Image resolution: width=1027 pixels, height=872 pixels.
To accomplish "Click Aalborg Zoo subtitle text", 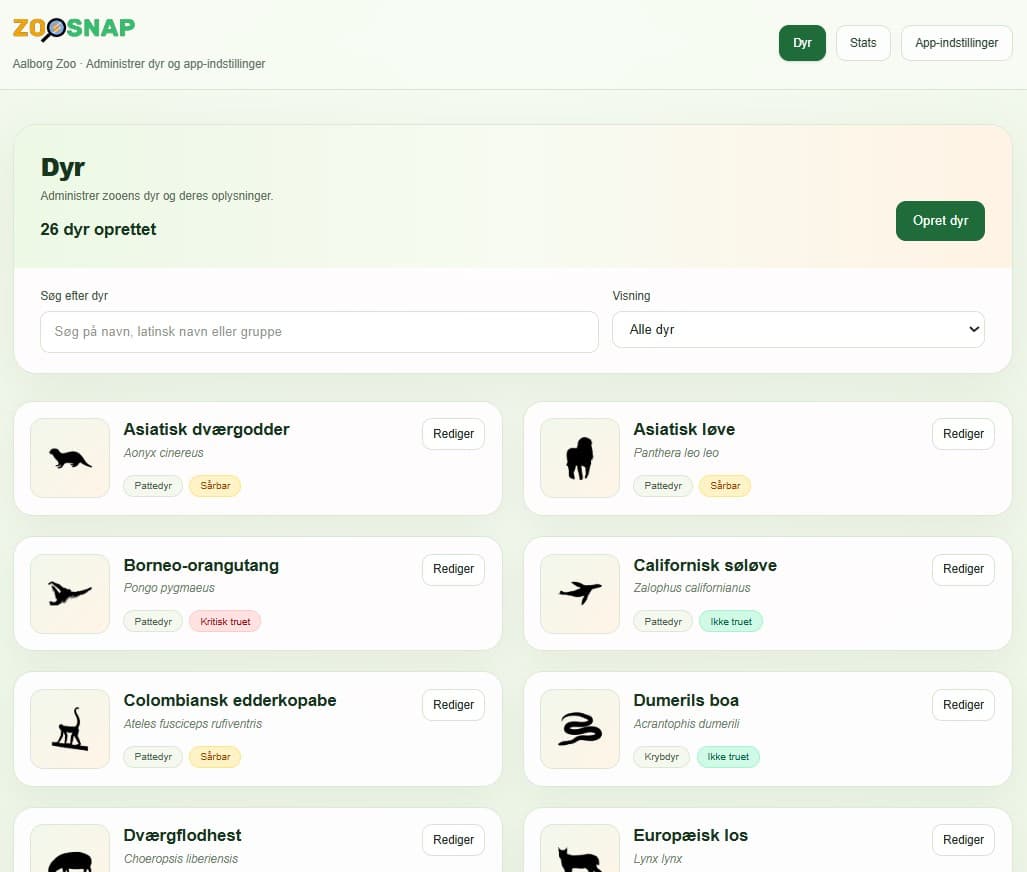I will (139, 64).
